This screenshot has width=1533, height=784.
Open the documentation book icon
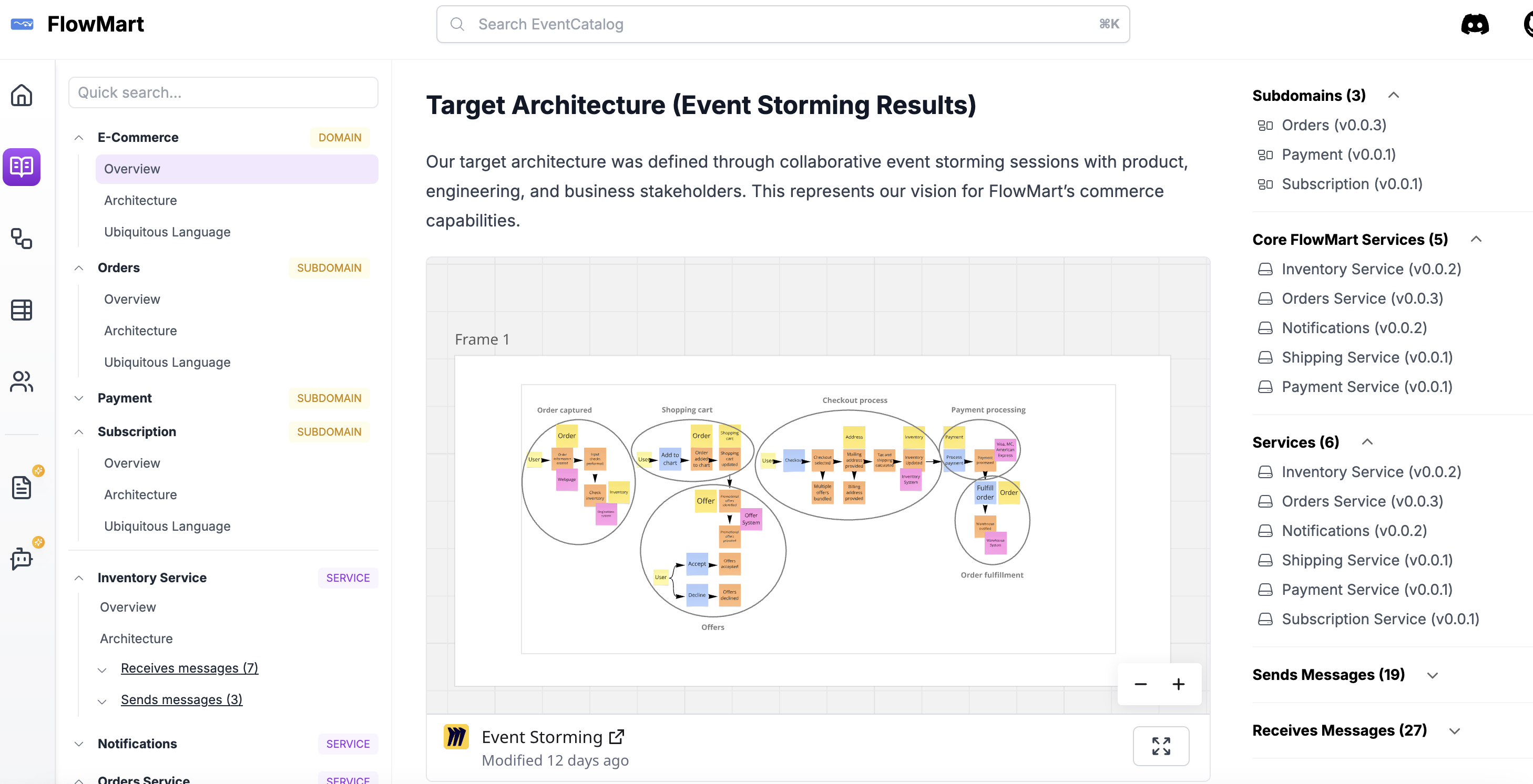(x=22, y=167)
